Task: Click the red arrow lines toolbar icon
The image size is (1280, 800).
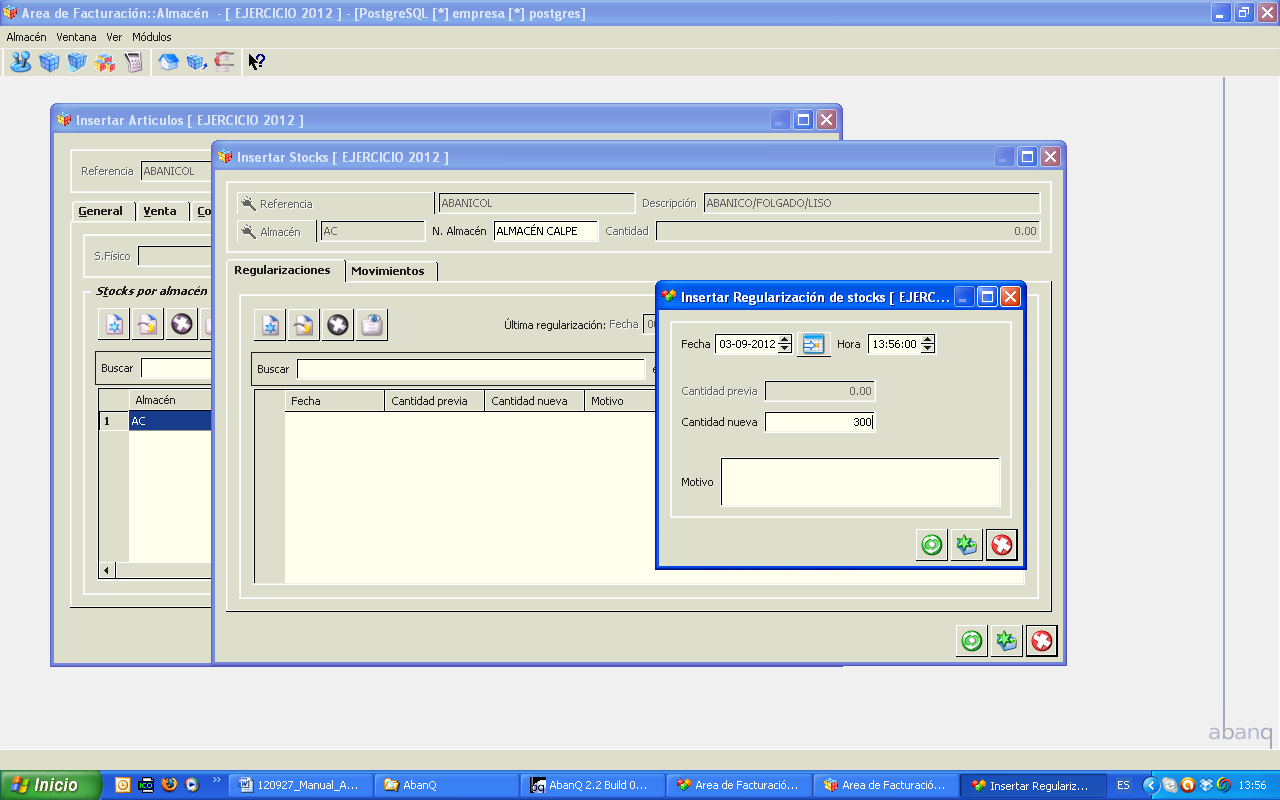Action: coord(224,62)
